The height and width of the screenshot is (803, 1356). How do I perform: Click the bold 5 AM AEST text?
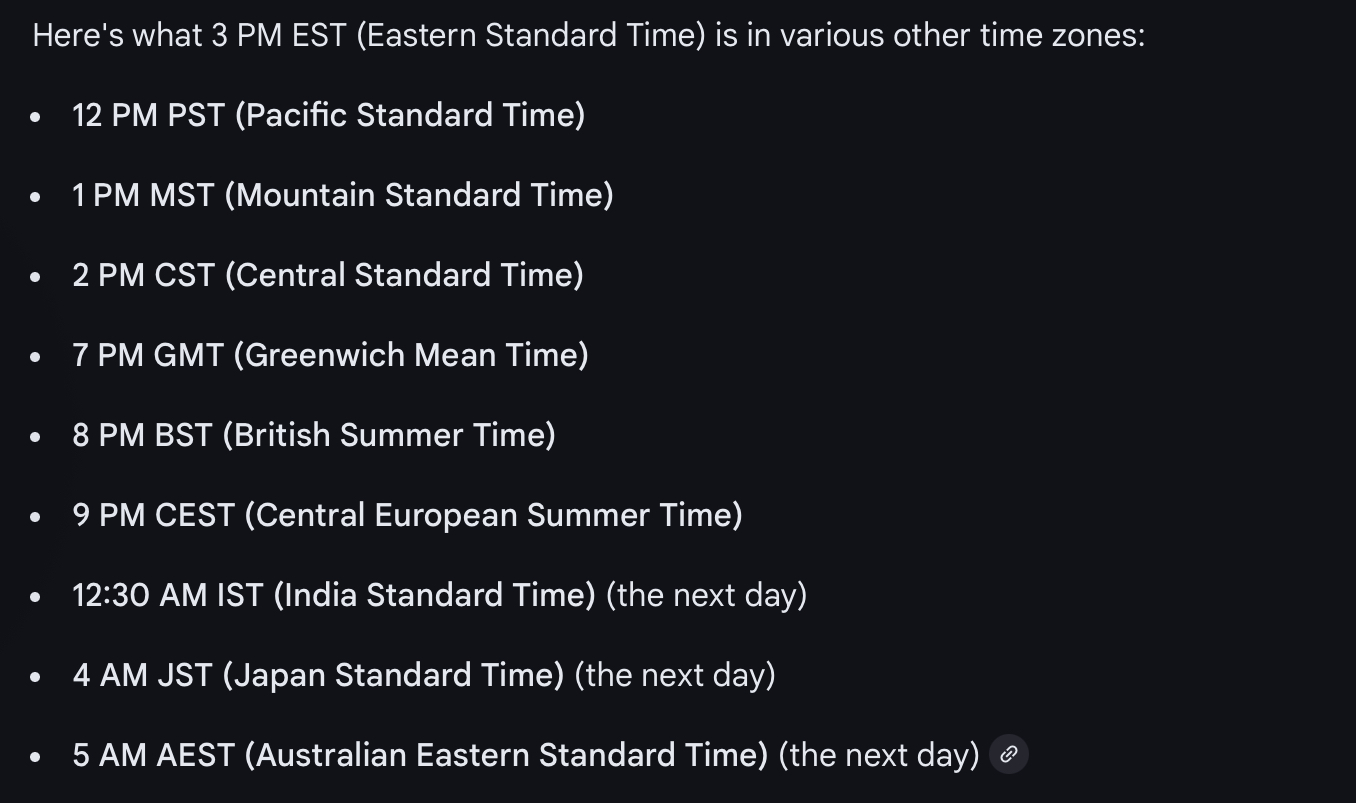point(420,755)
